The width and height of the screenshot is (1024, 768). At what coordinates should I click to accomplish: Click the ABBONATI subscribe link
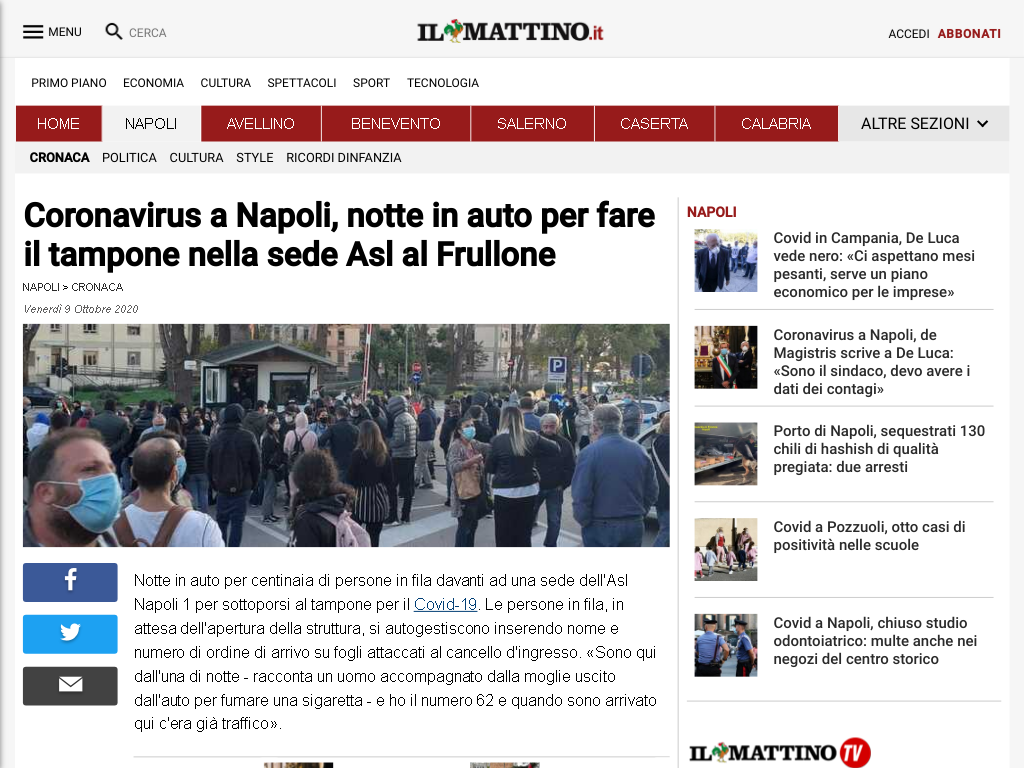point(969,33)
